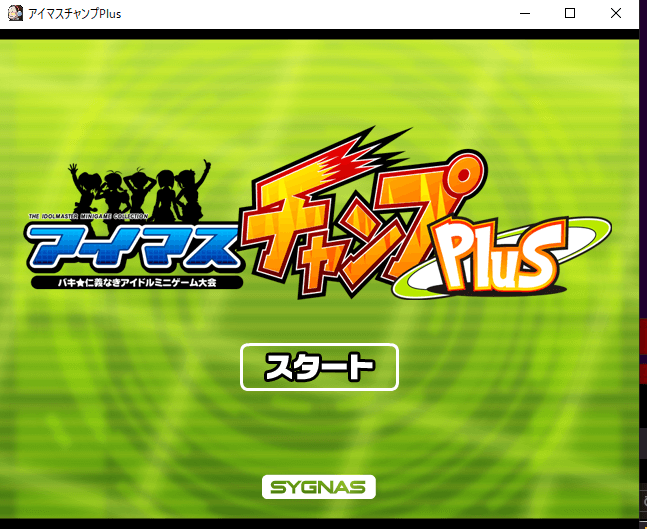This screenshot has height=529, width=647.
Task: Minimize the アイマスチャンプPlus window
Action: tap(524, 13)
